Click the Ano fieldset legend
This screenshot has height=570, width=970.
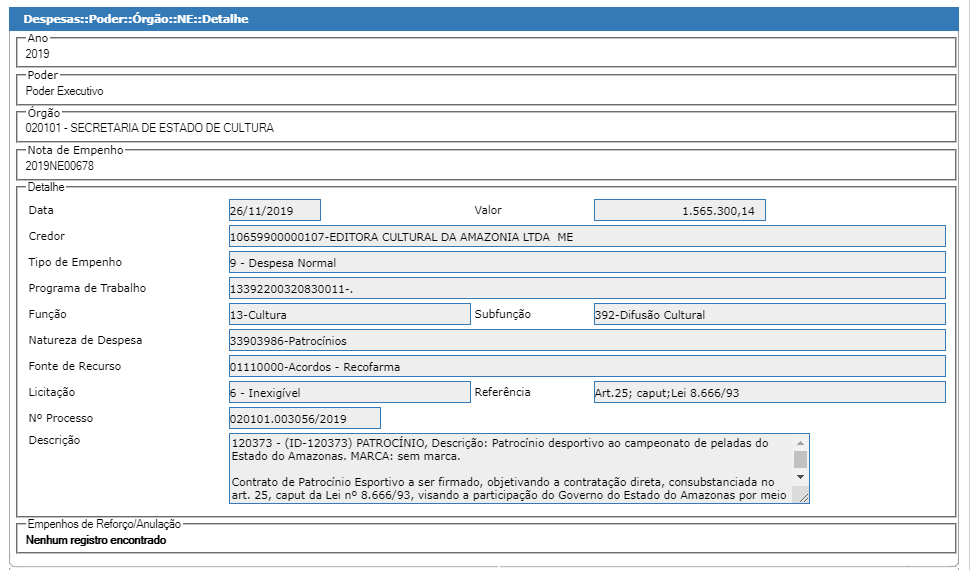point(38,38)
